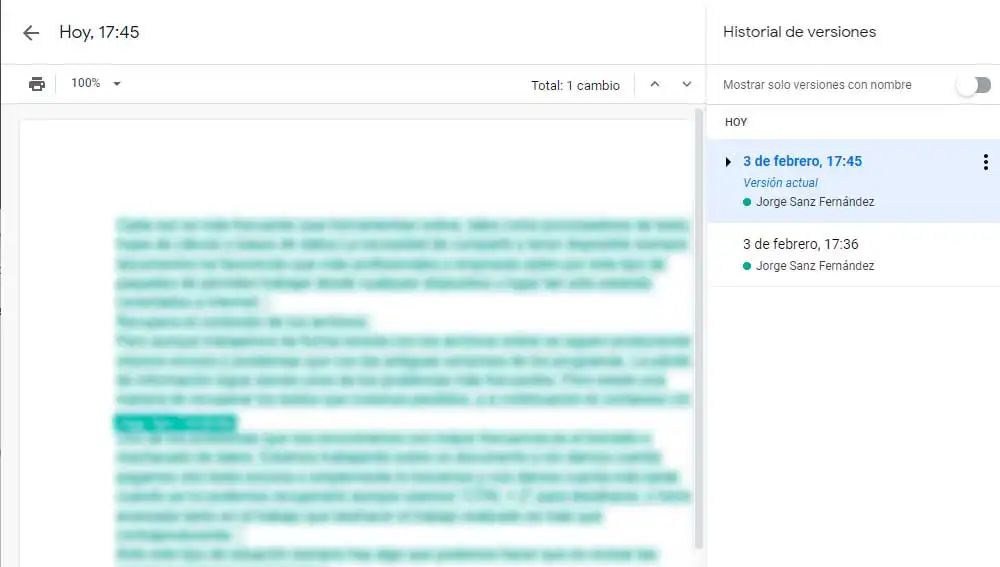Click the 'HOY' section label

[735, 122]
